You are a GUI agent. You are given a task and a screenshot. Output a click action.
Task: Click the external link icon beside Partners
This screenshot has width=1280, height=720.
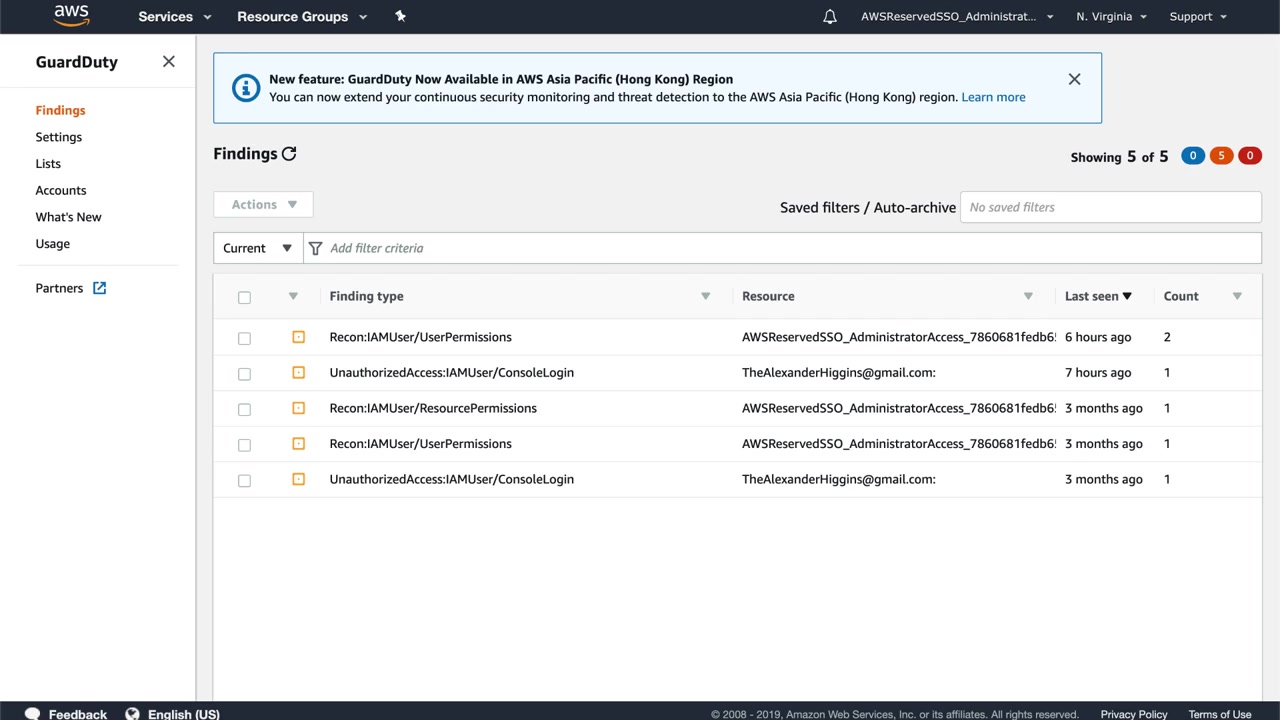pos(99,288)
